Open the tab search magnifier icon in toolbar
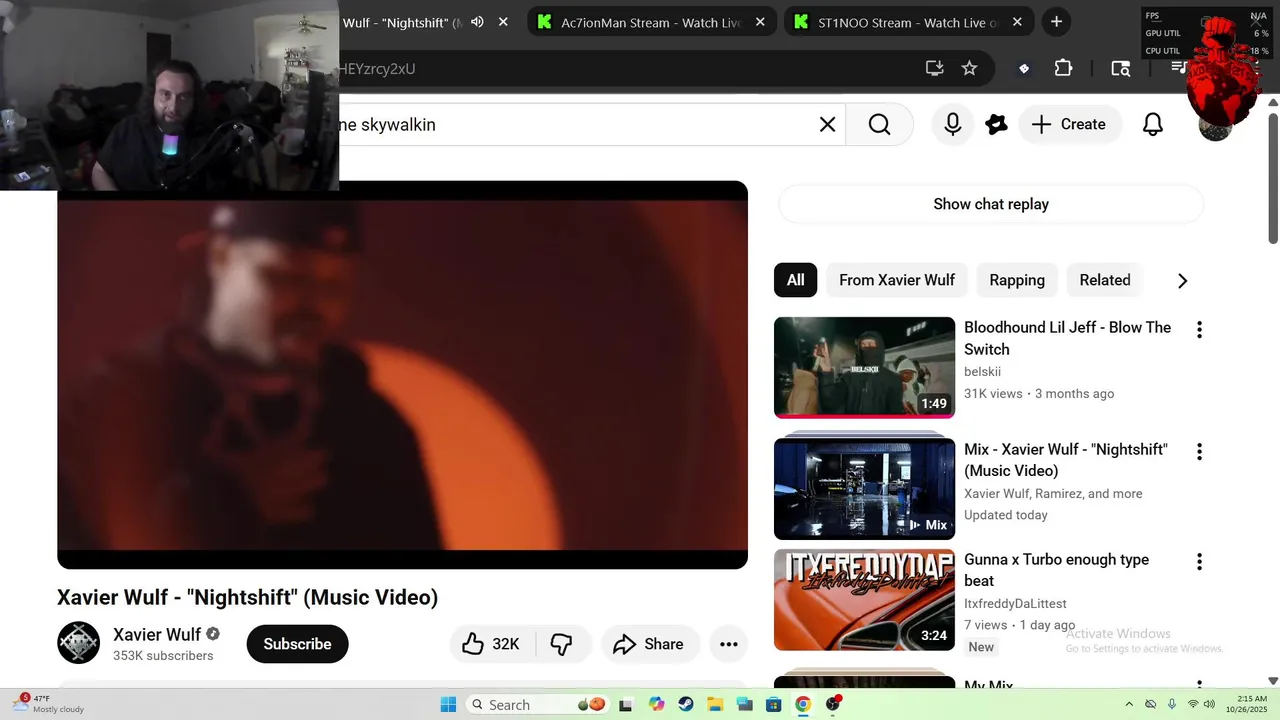The height and width of the screenshot is (720, 1280). coord(1120,68)
